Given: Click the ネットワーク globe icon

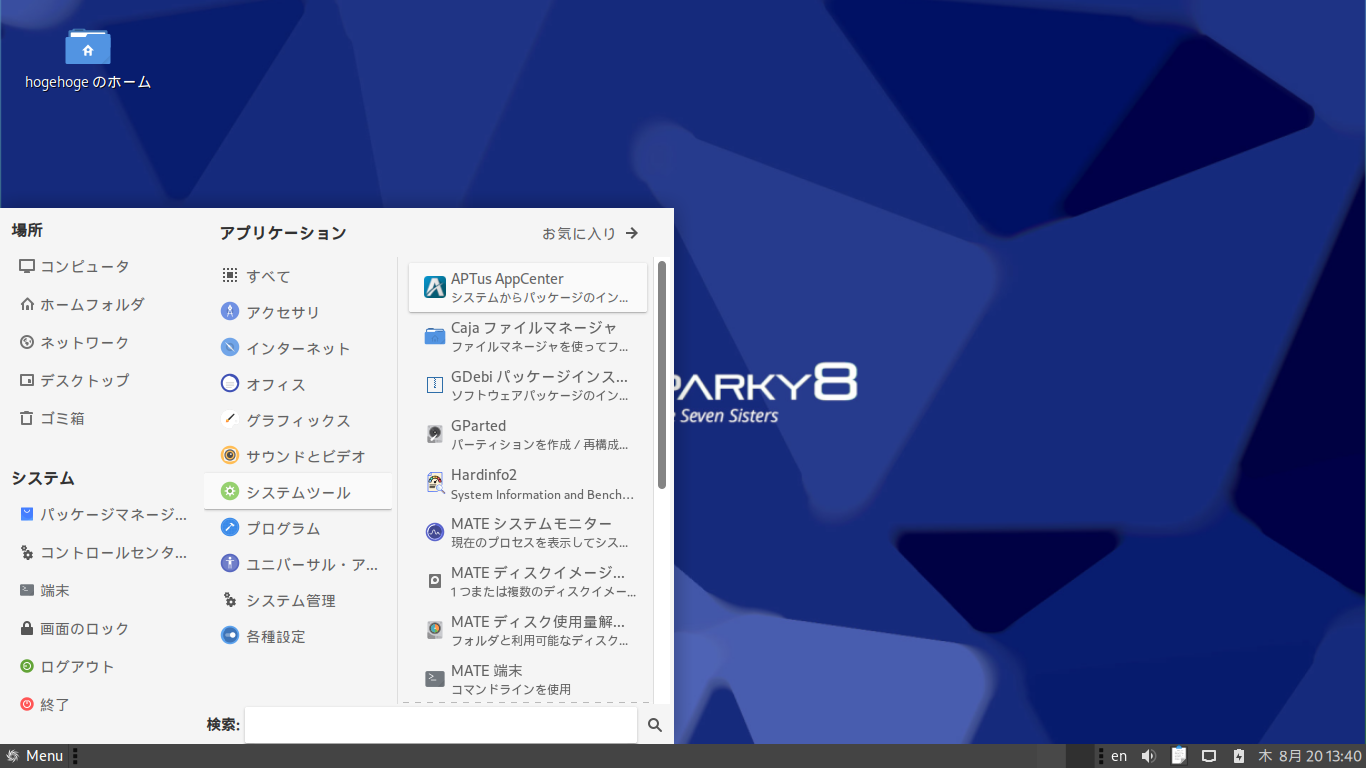Looking at the screenshot, I should 27,342.
